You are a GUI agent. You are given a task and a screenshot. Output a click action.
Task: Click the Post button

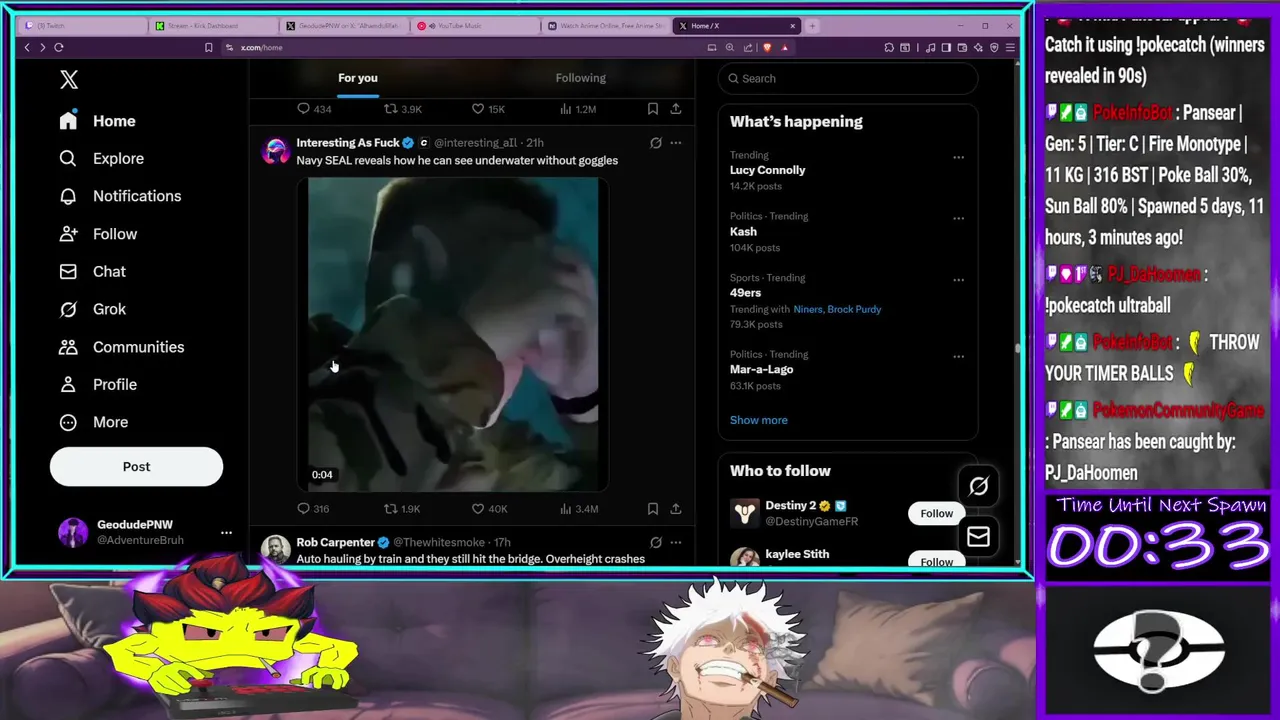pyautogui.click(x=136, y=466)
